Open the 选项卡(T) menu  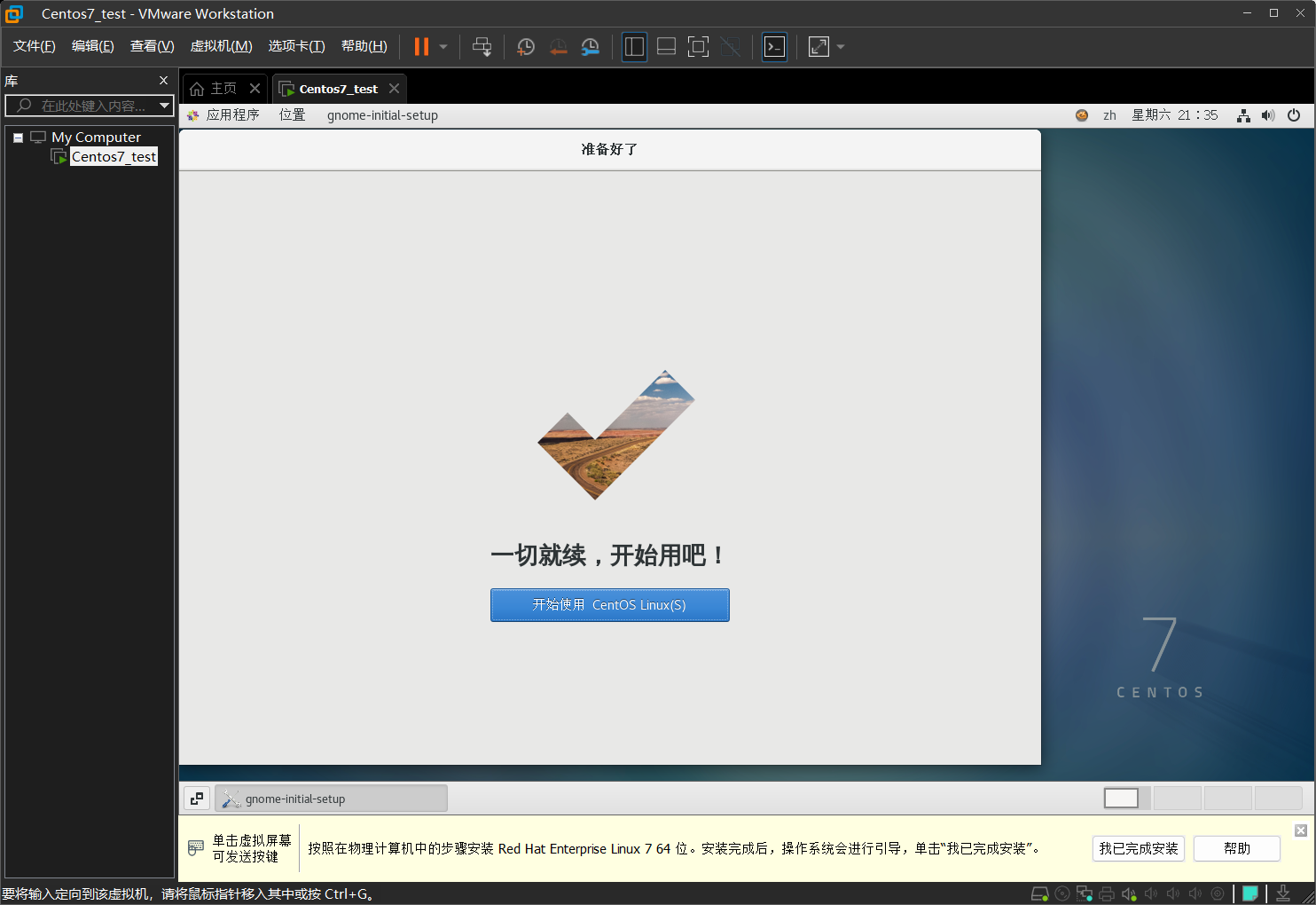(297, 46)
